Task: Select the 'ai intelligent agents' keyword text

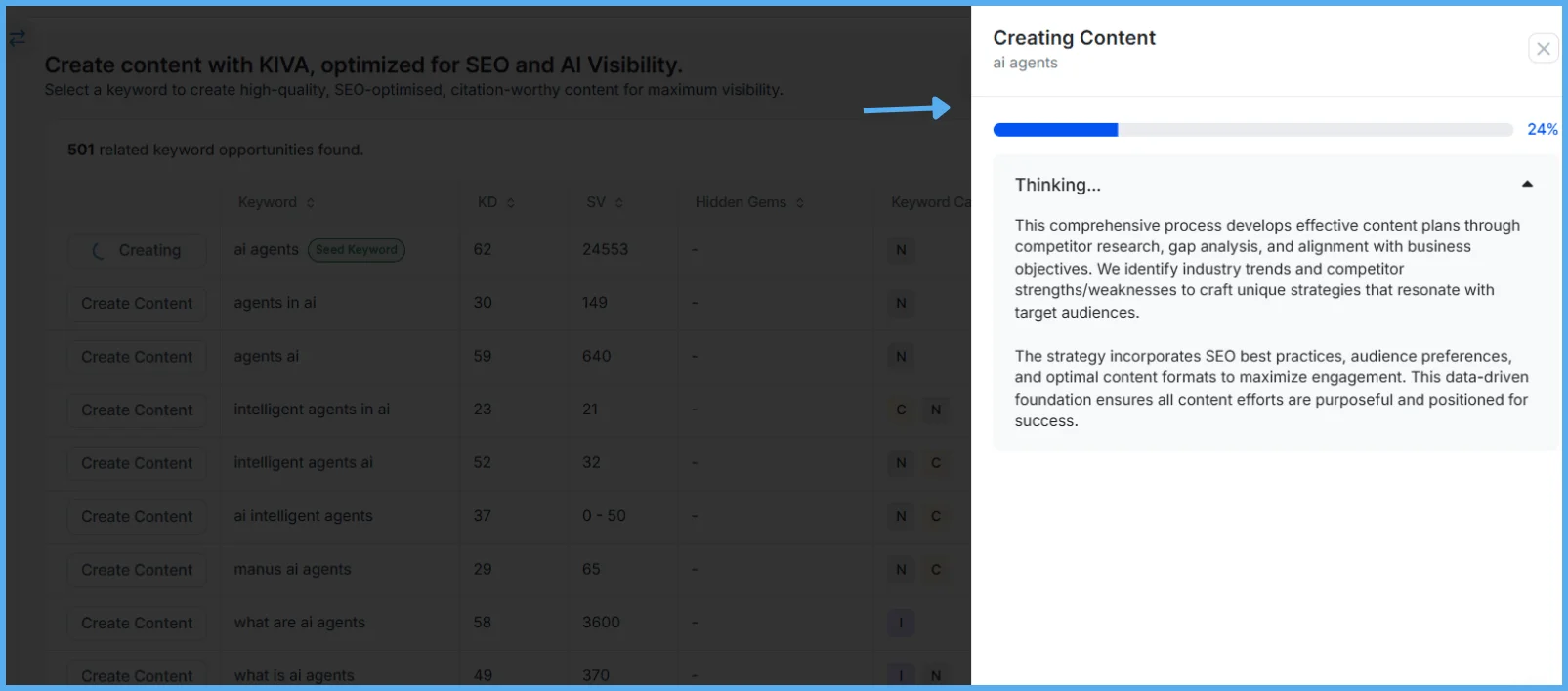Action: click(303, 516)
